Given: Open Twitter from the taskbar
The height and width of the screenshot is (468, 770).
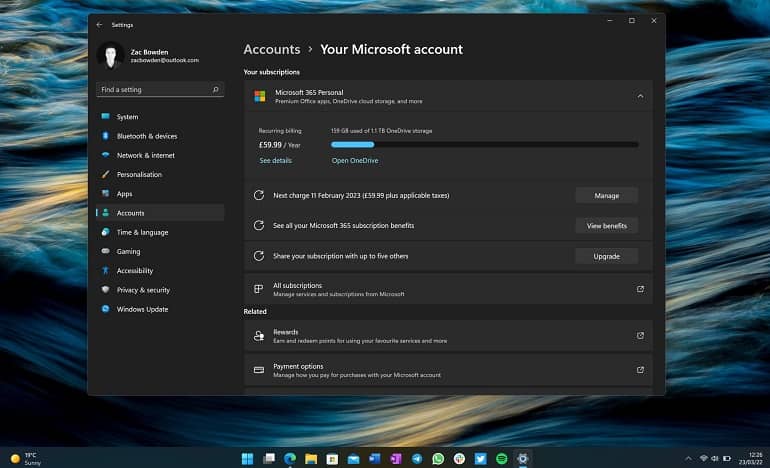Looking at the screenshot, I should click(480, 459).
